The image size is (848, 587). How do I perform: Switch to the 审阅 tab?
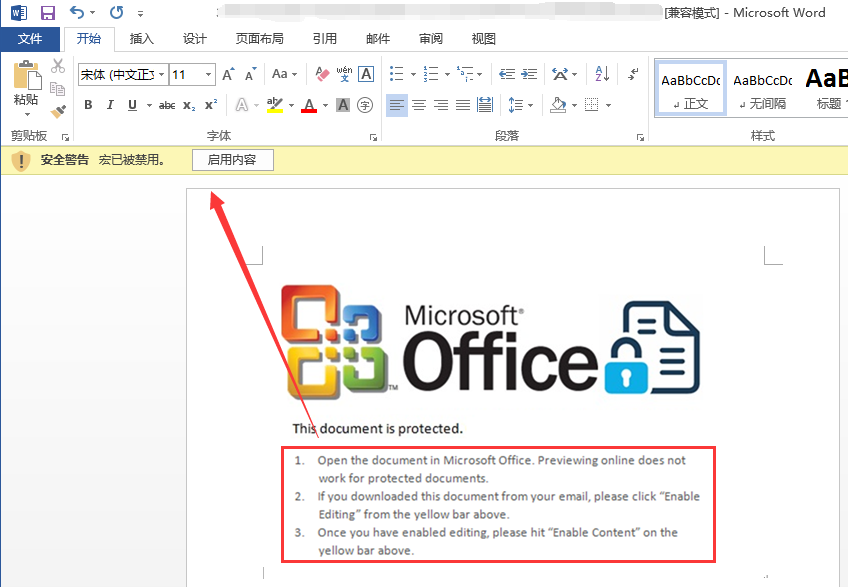point(431,39)
